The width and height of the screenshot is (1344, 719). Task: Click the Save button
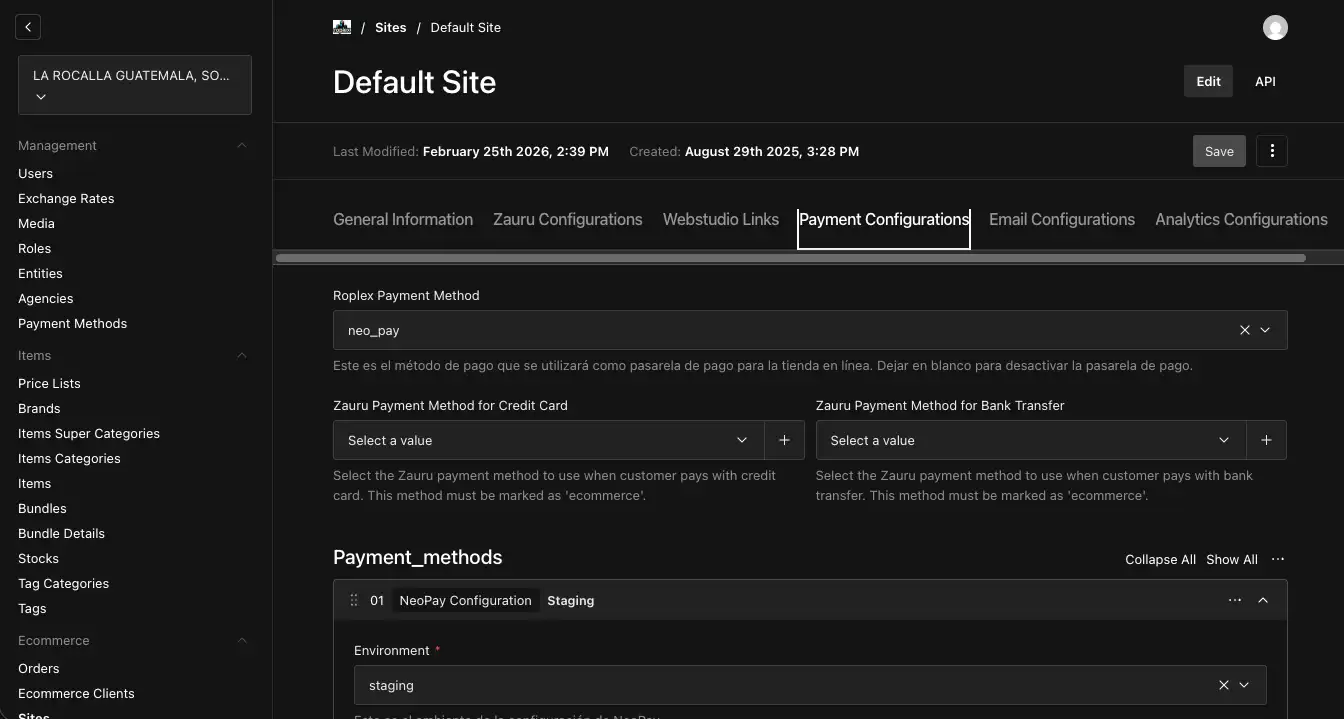[1219, 150]
